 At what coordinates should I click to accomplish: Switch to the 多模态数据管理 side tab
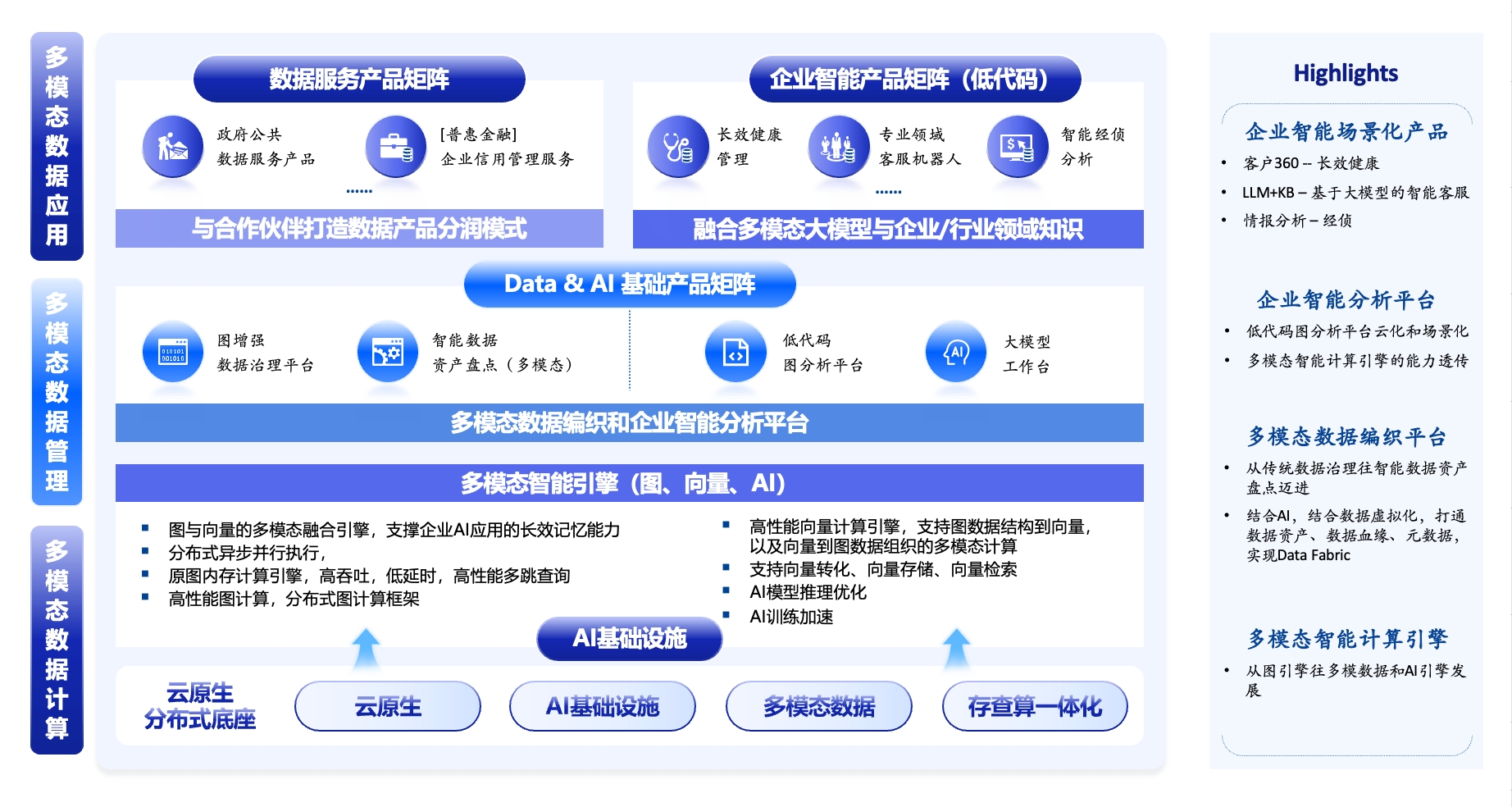pos(57,392)
